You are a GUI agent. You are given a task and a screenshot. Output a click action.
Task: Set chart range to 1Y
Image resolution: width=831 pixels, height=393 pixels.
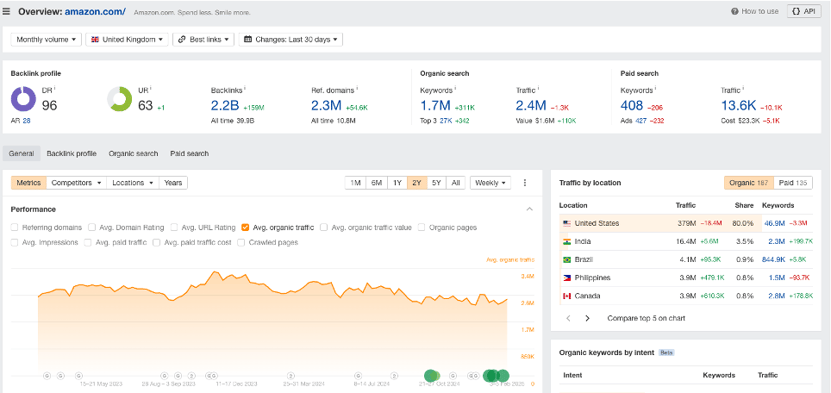[x=397, y=183]
